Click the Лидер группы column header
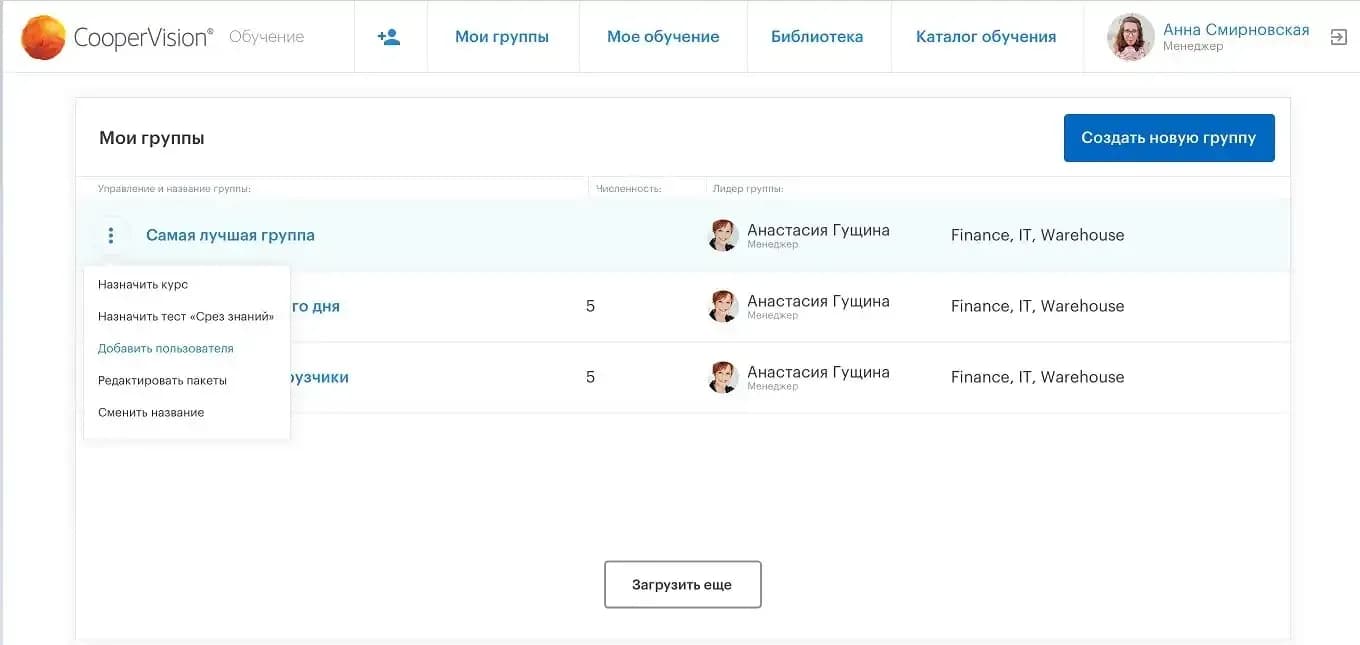1360x645 pixels. tap(749, 188)
